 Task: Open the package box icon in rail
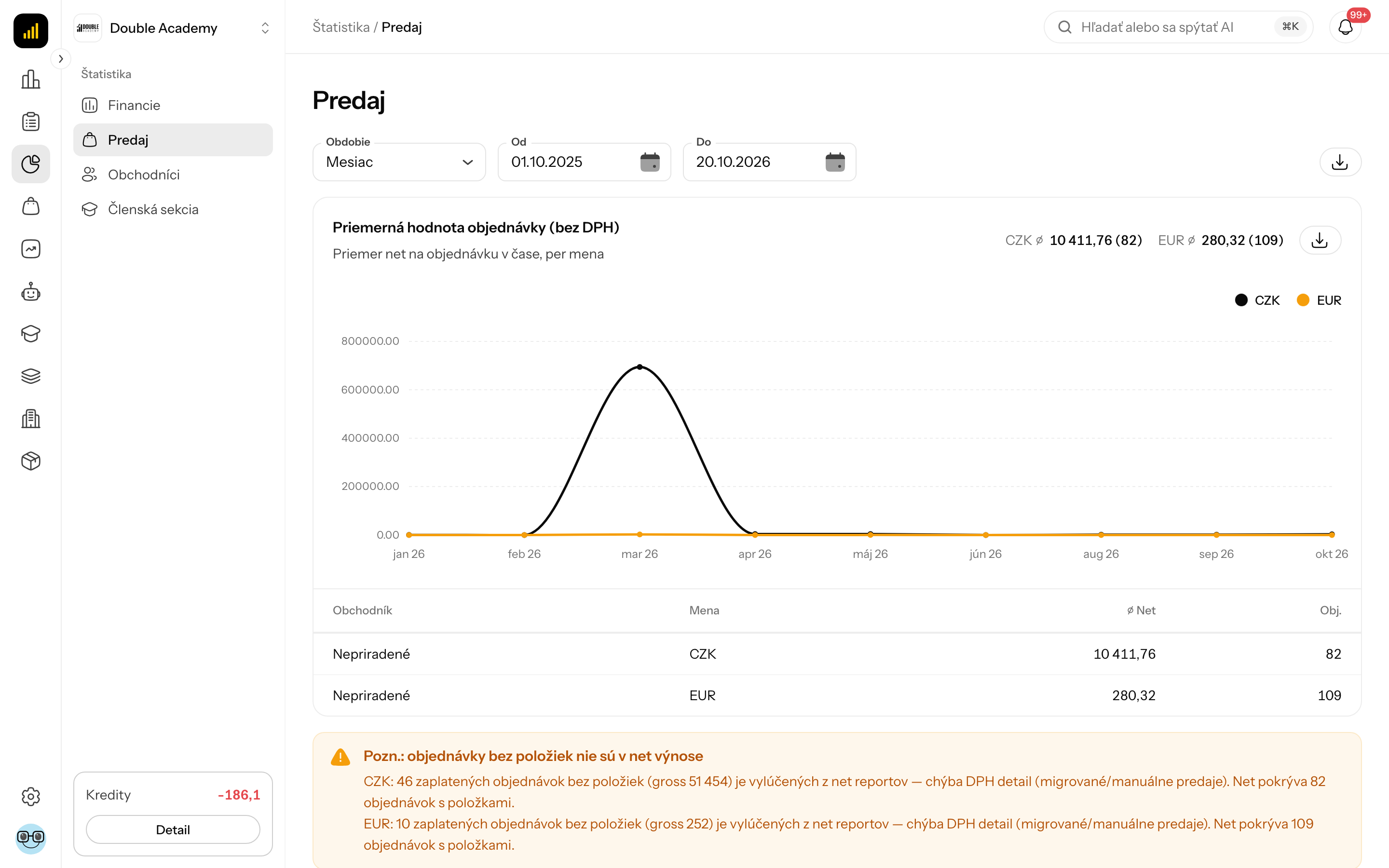tap(30, 461)
